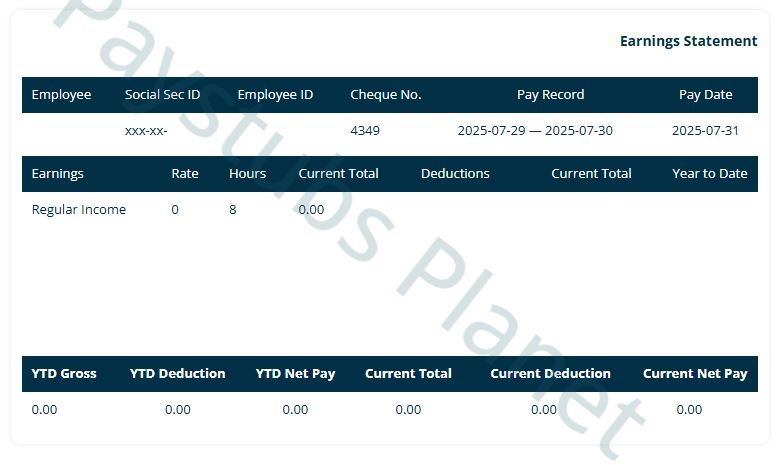Click the Cheque No. header
Viewport: 776px width, 465px height.
point(386,94)
